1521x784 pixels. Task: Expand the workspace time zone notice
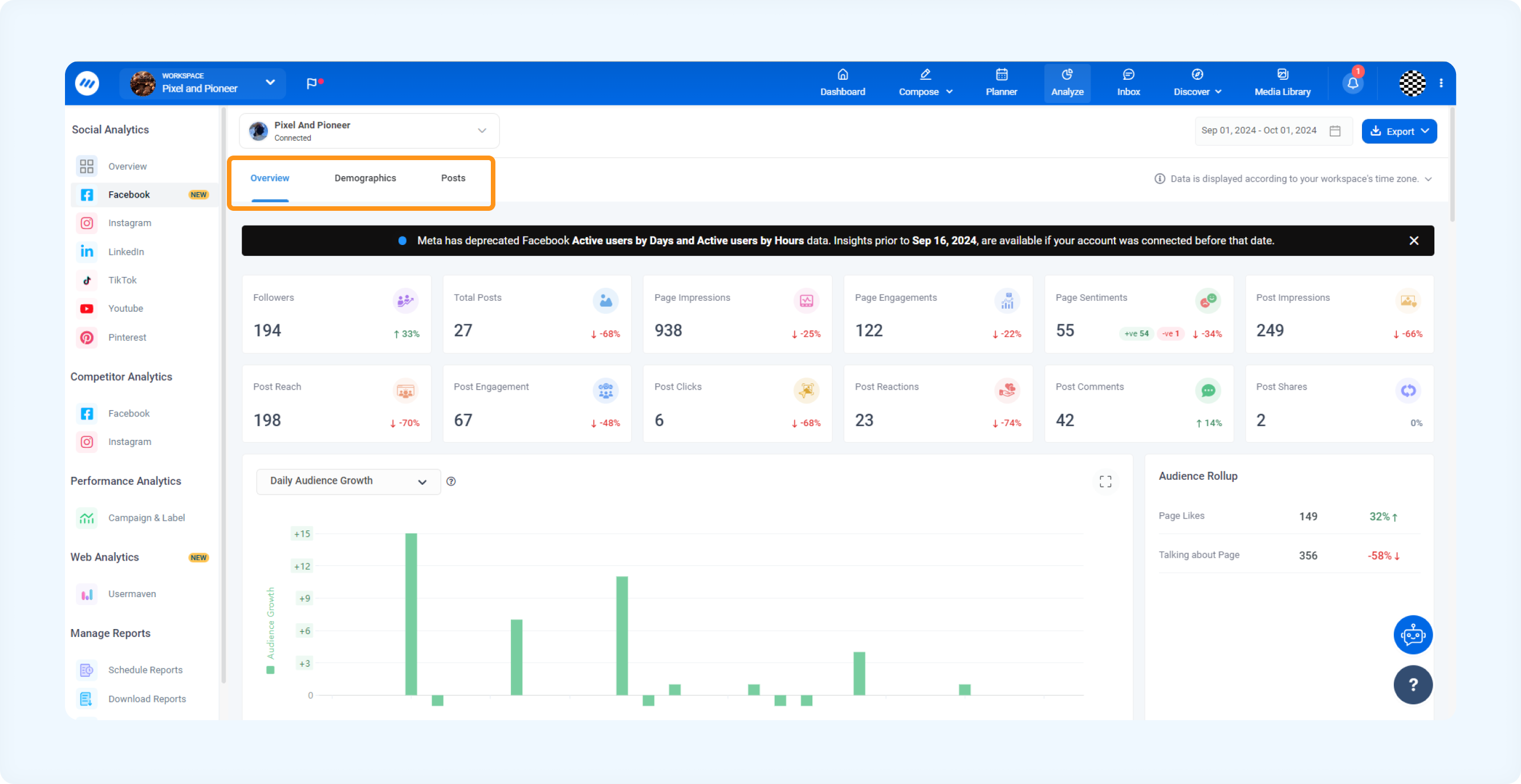point(1428,179)
